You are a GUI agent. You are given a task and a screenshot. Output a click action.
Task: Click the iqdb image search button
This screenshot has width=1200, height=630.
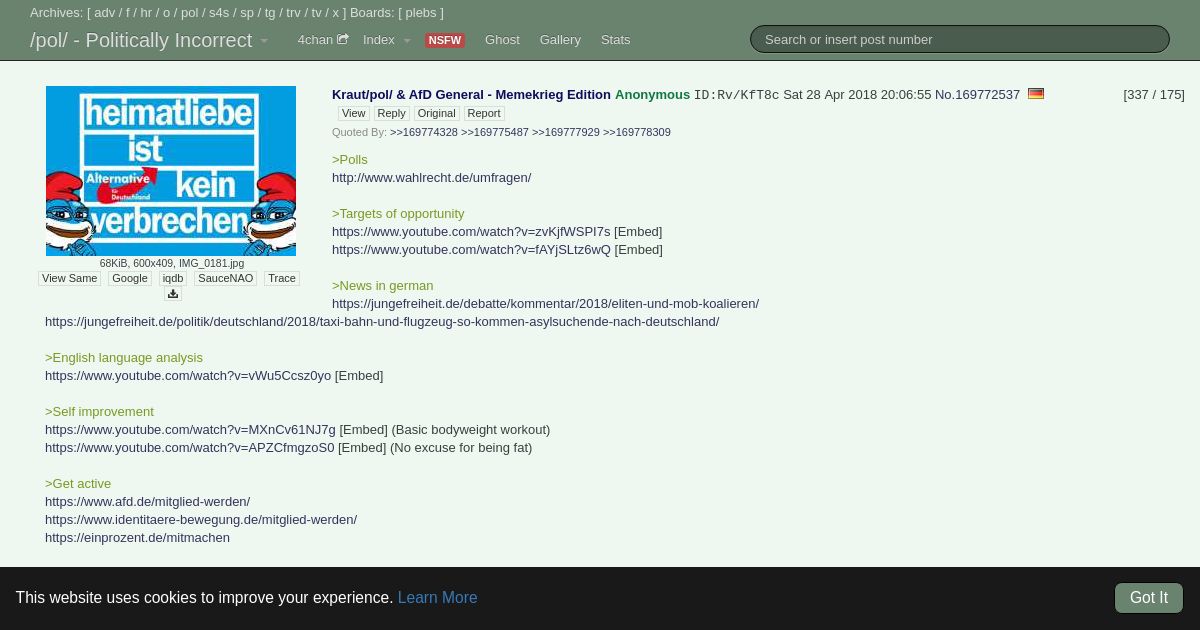point(173,278)
